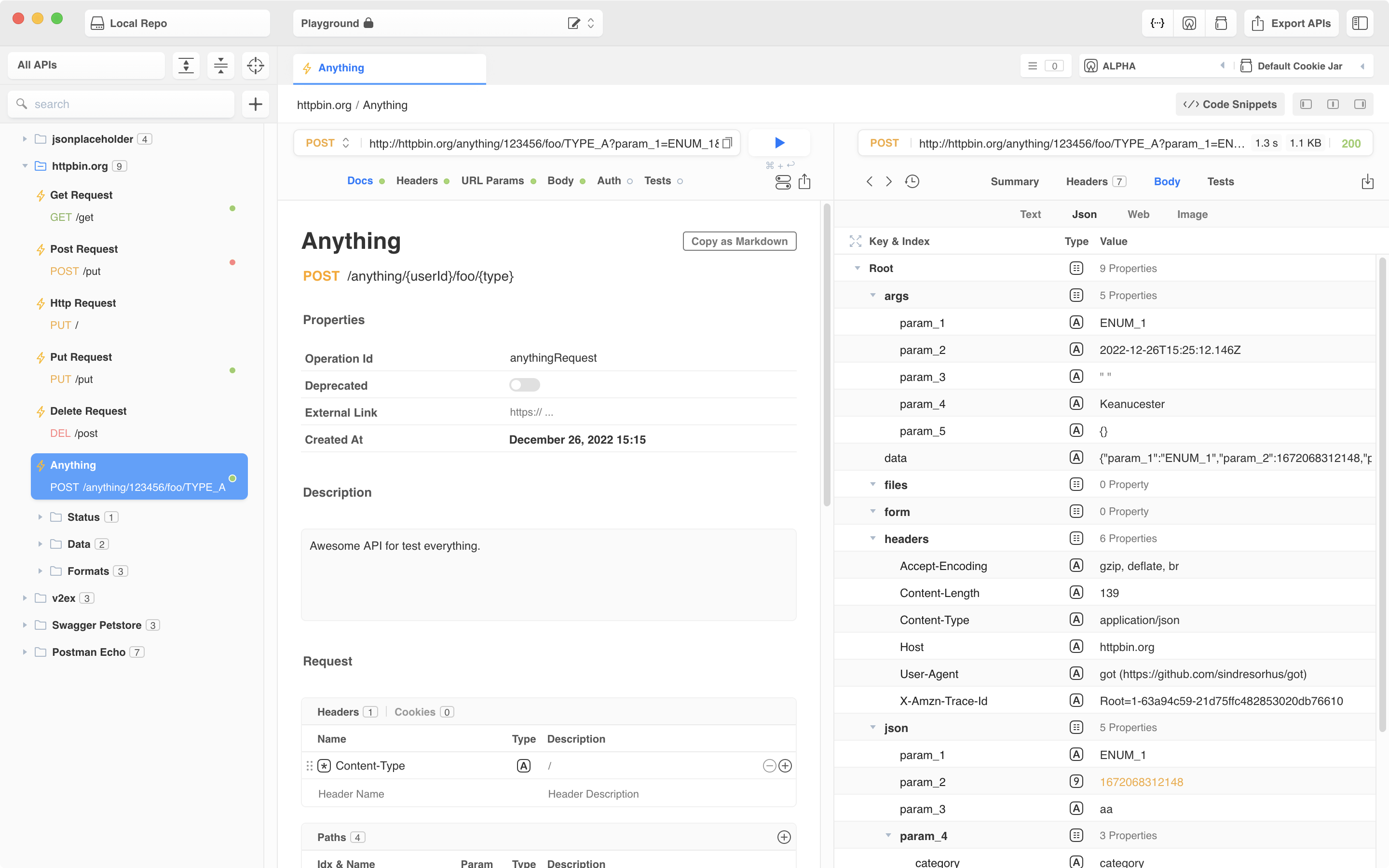Select the Delete Request API item
The width and height of the screenshot is (1389, 868).
click(139, 422)
